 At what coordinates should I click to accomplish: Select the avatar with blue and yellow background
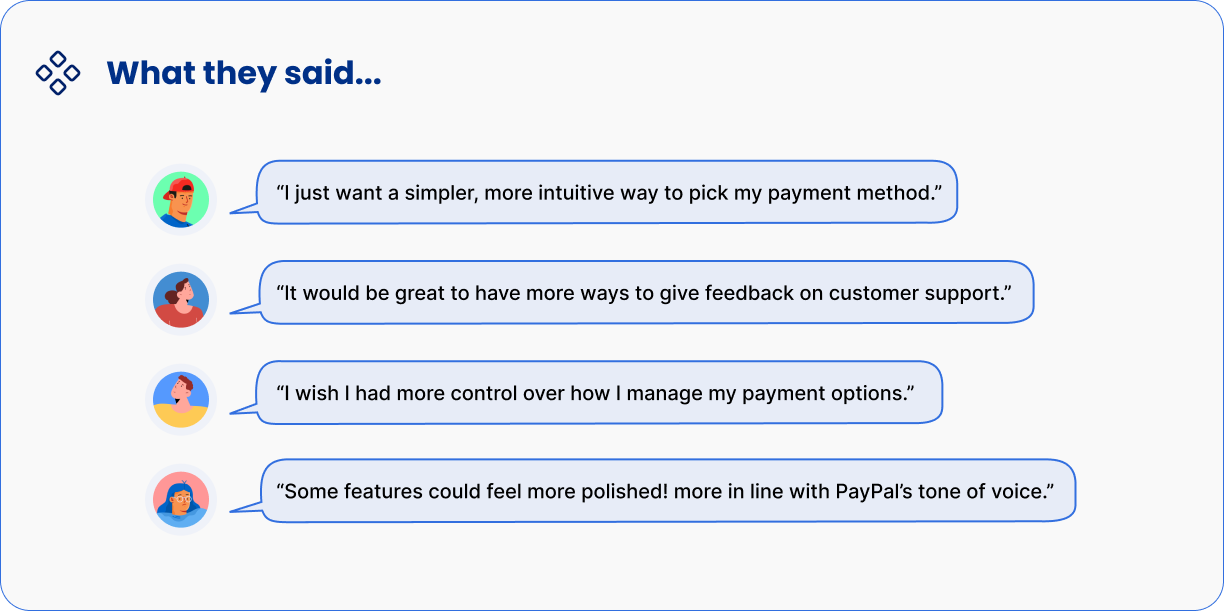pos(181,400)
